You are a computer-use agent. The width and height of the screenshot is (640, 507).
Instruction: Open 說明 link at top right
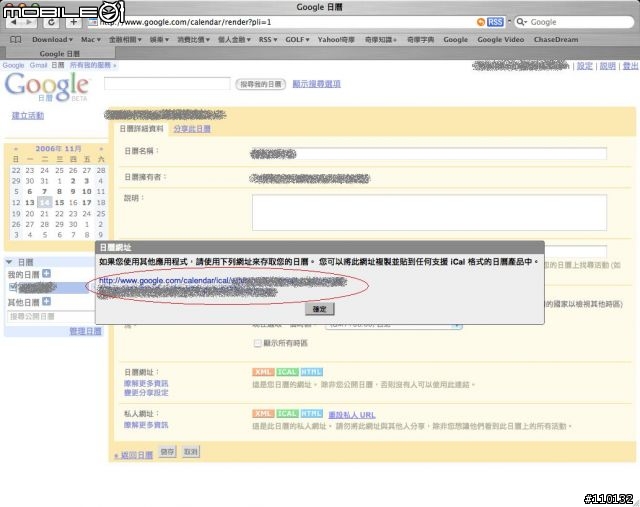(607, 66)
